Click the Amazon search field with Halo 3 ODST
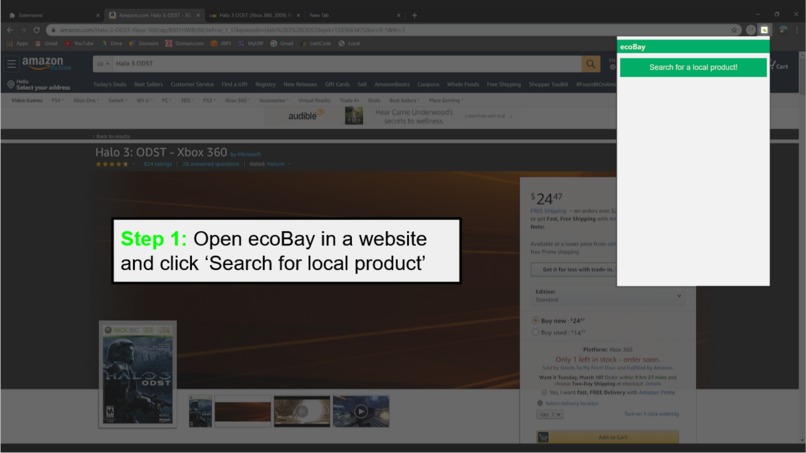Screen dimensions: 806x453 [347, 64]
